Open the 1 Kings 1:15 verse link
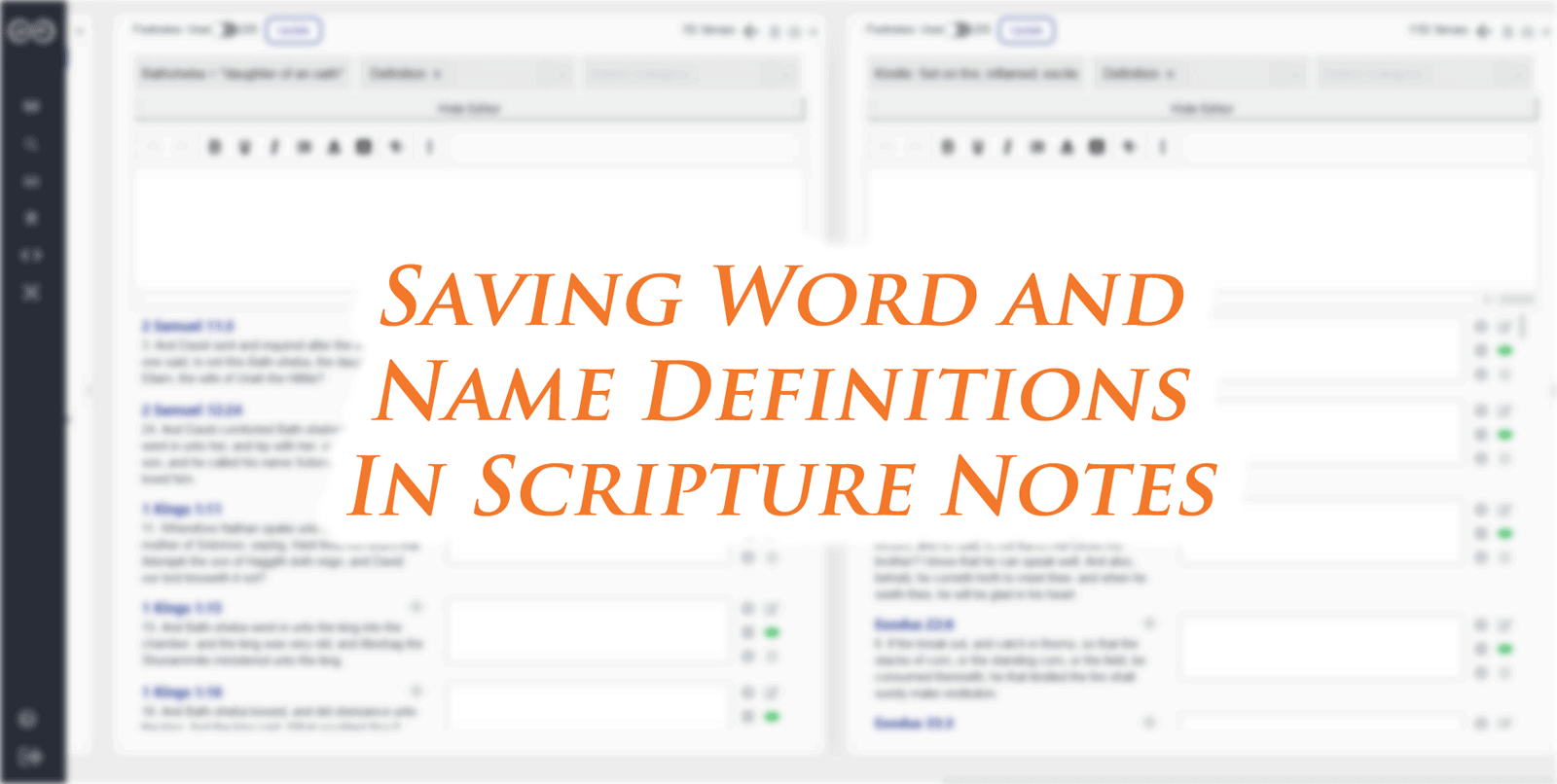The height and width of the screenshot is (784, 1557). pyautogui.click(x=182, y=608)
